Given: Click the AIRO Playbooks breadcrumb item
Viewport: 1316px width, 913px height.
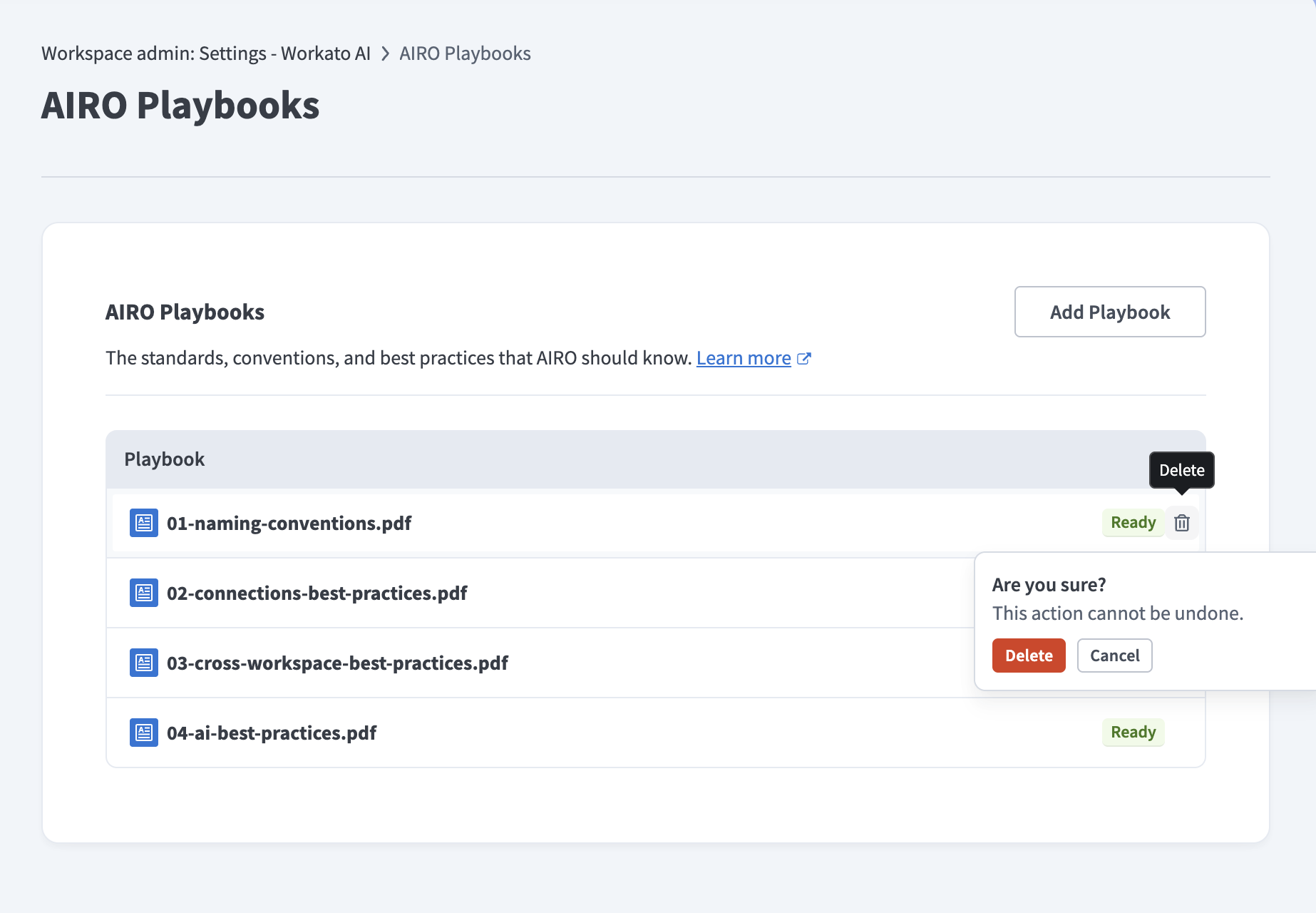Looking at the screenshot, I should coord(465,53).
